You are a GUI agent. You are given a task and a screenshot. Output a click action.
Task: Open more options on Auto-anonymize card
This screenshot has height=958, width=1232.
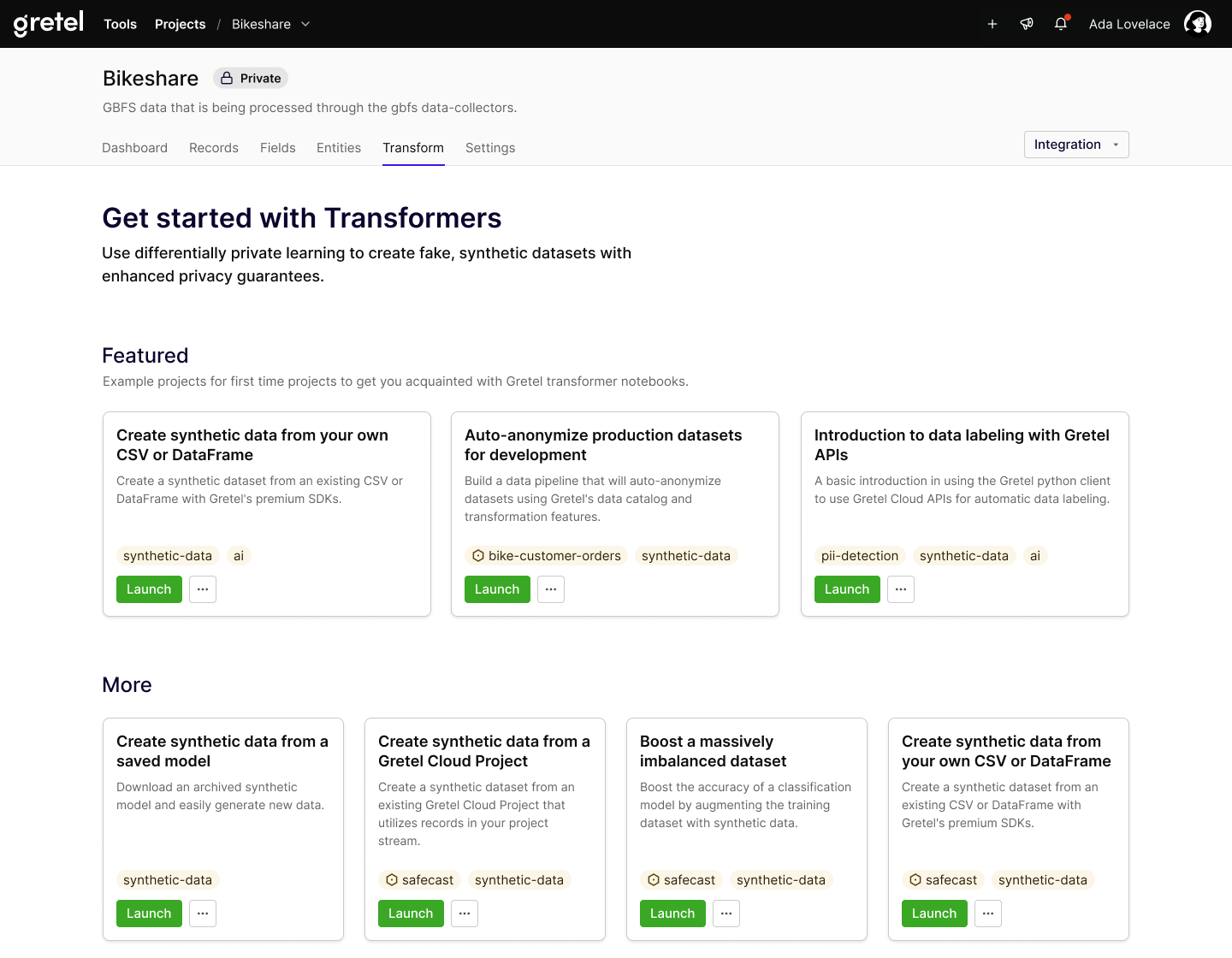click(551, 589)
